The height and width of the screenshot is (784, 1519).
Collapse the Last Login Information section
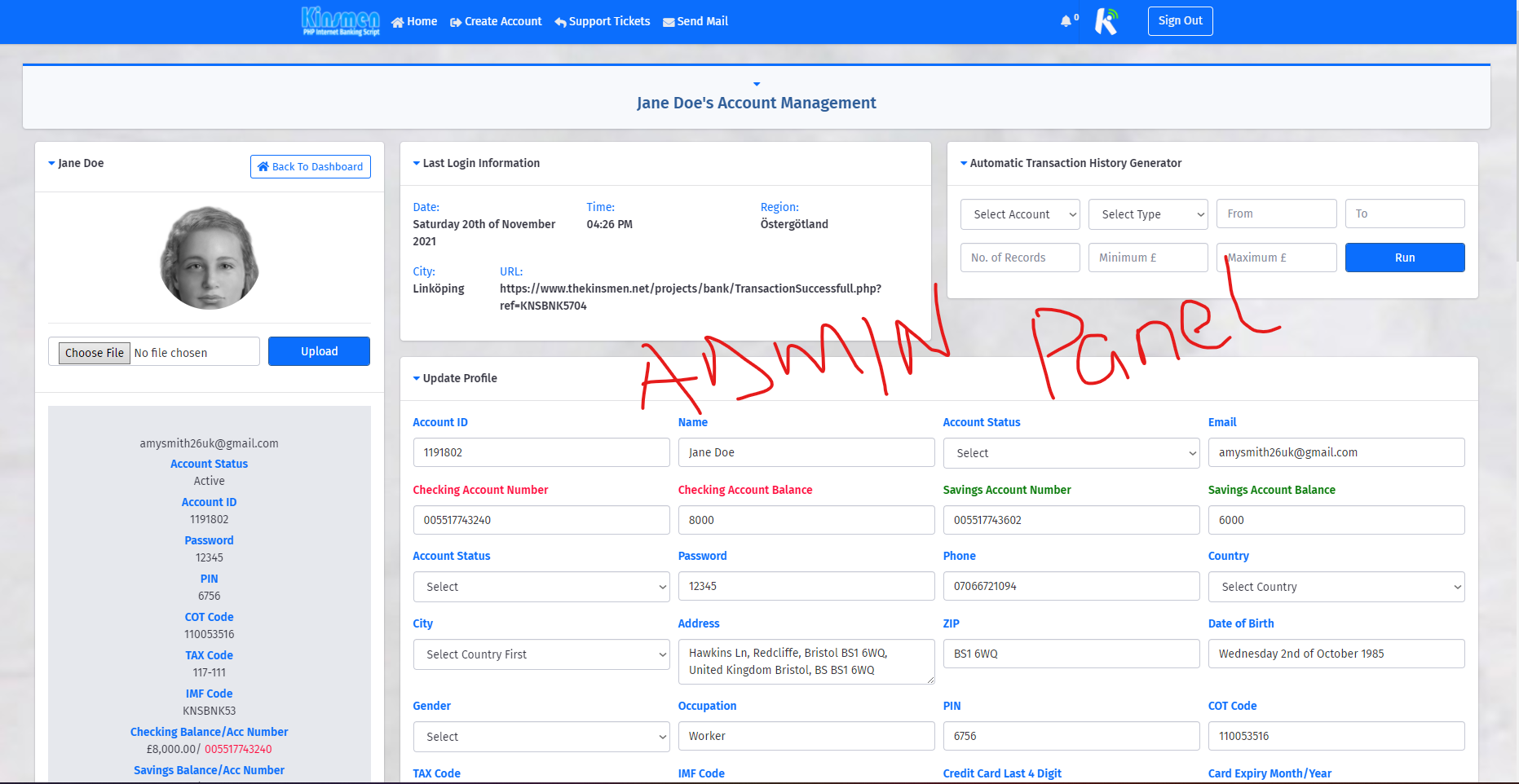417,164
